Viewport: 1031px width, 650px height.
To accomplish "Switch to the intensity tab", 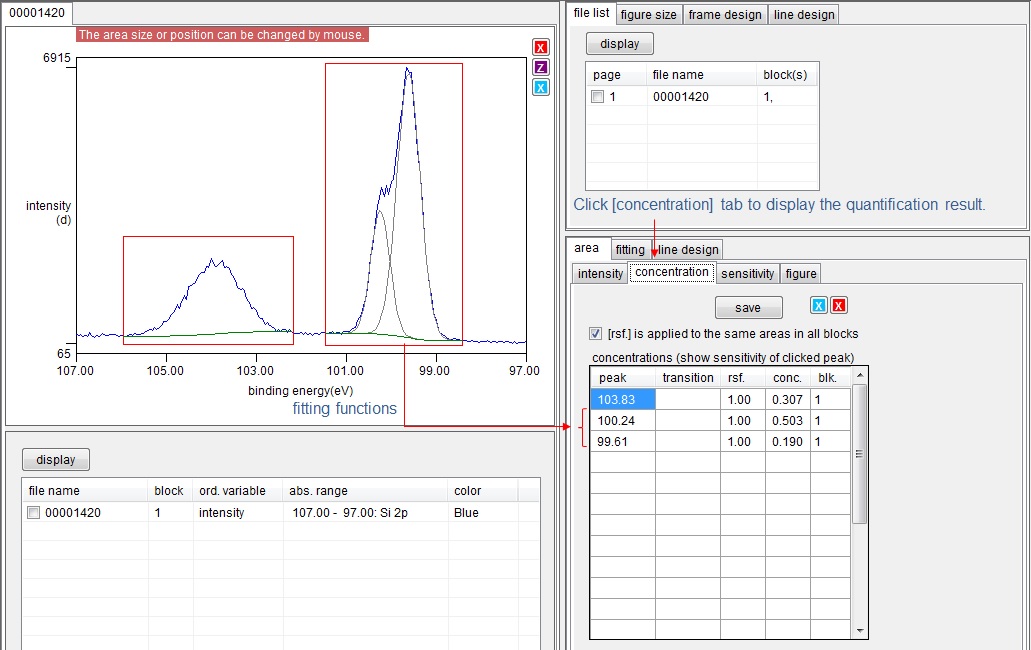I will [x=600, y=273].
